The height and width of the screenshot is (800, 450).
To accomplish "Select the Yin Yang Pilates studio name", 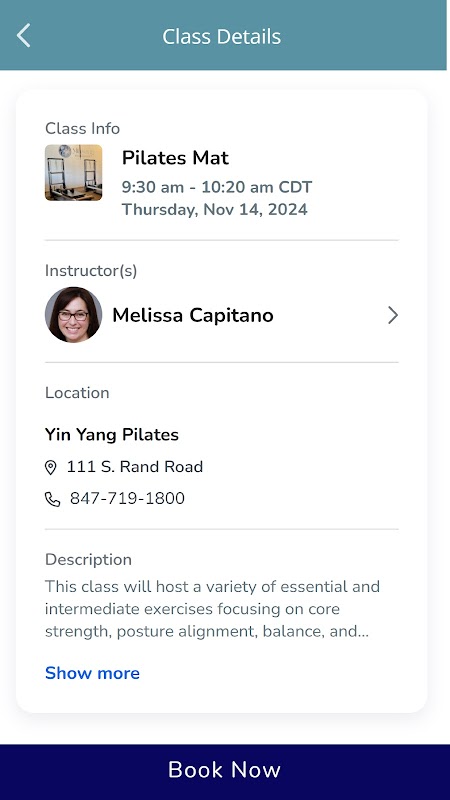I will pyautogui.click(x=112, y=435).
